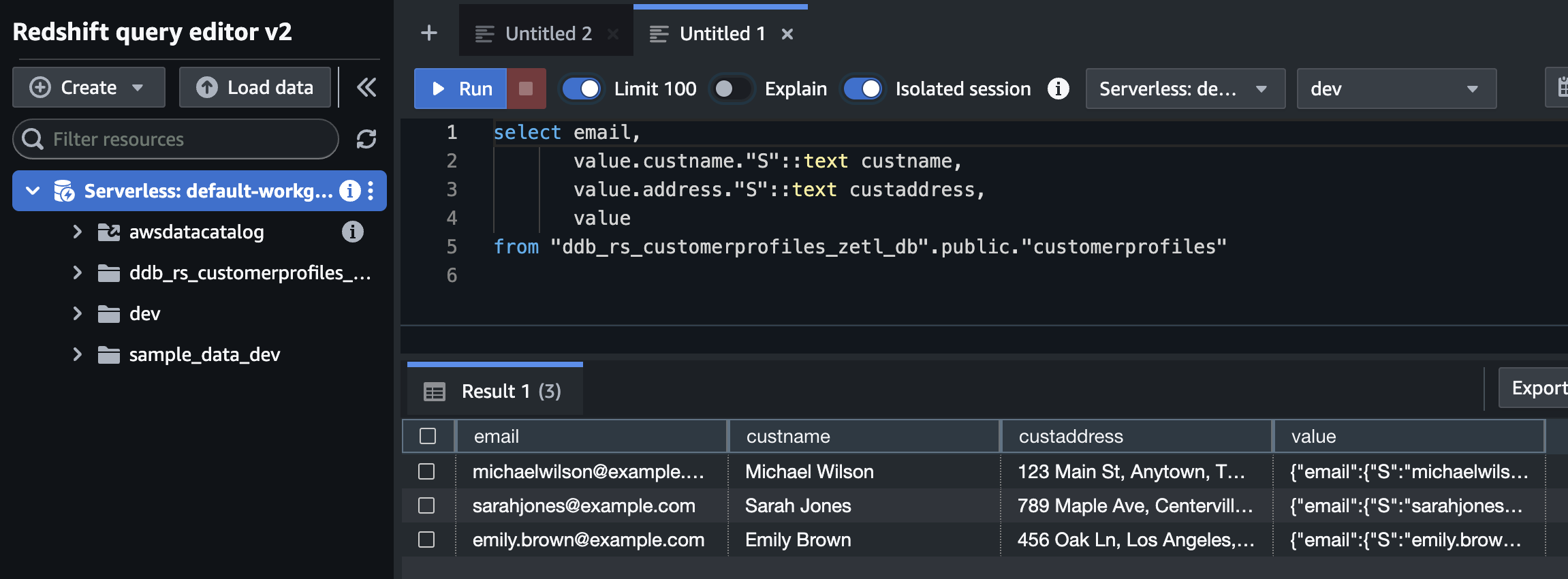Expand the ddb_rs_customerprofiles database node
Viewport: 1568px width, 579px height.
coord(77,272)
